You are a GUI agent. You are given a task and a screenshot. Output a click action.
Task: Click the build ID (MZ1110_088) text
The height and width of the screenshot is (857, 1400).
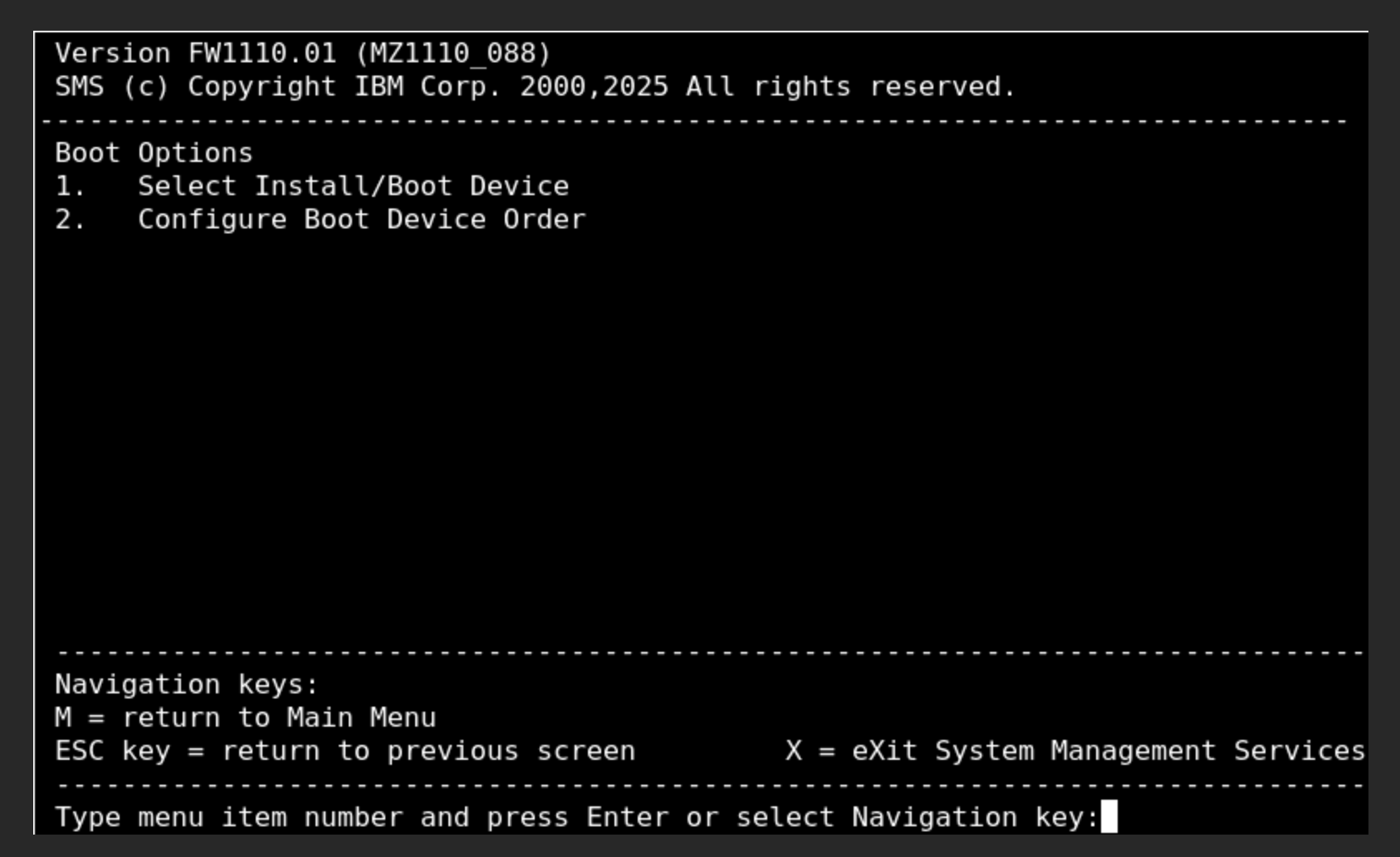coord(453,53)
